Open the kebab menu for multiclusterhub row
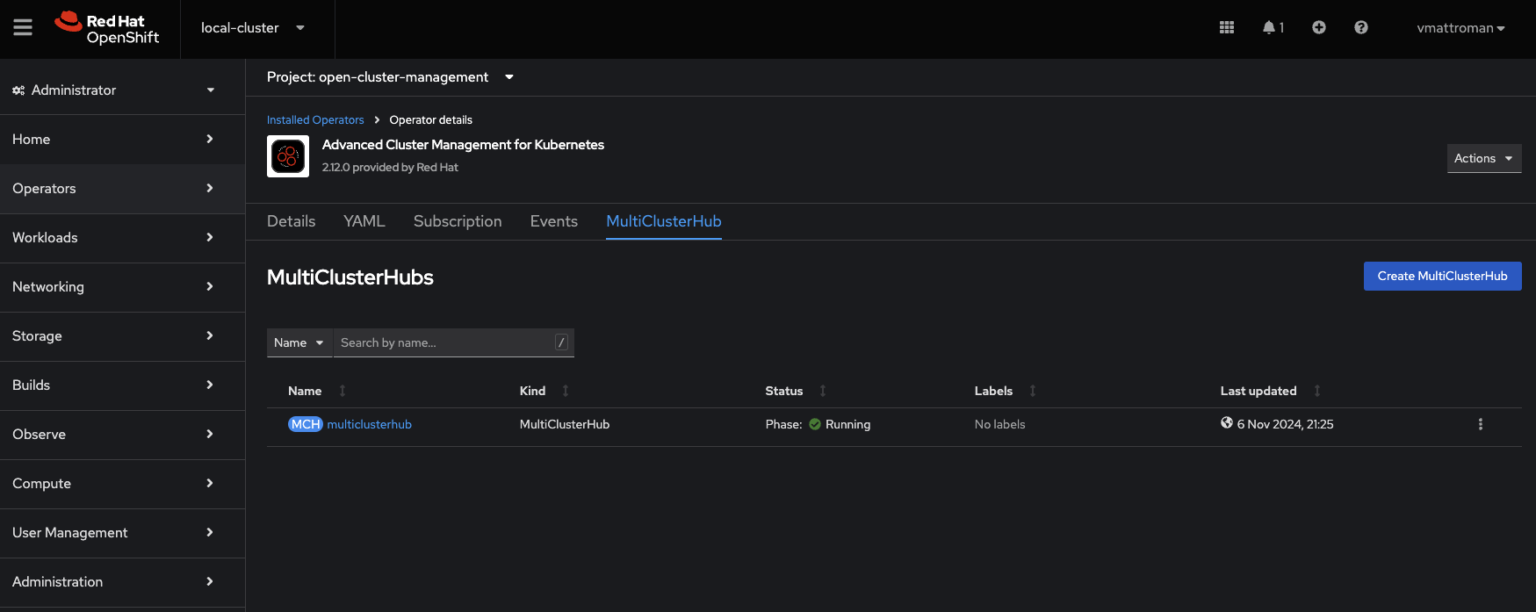1536x612 pixels. click(1480, 424)
